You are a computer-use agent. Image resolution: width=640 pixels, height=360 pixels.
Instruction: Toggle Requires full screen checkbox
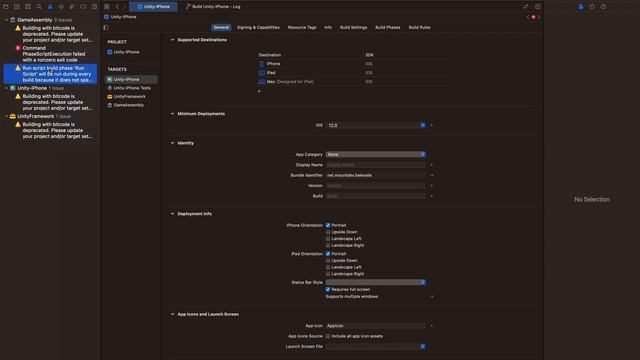coord(328,289)
